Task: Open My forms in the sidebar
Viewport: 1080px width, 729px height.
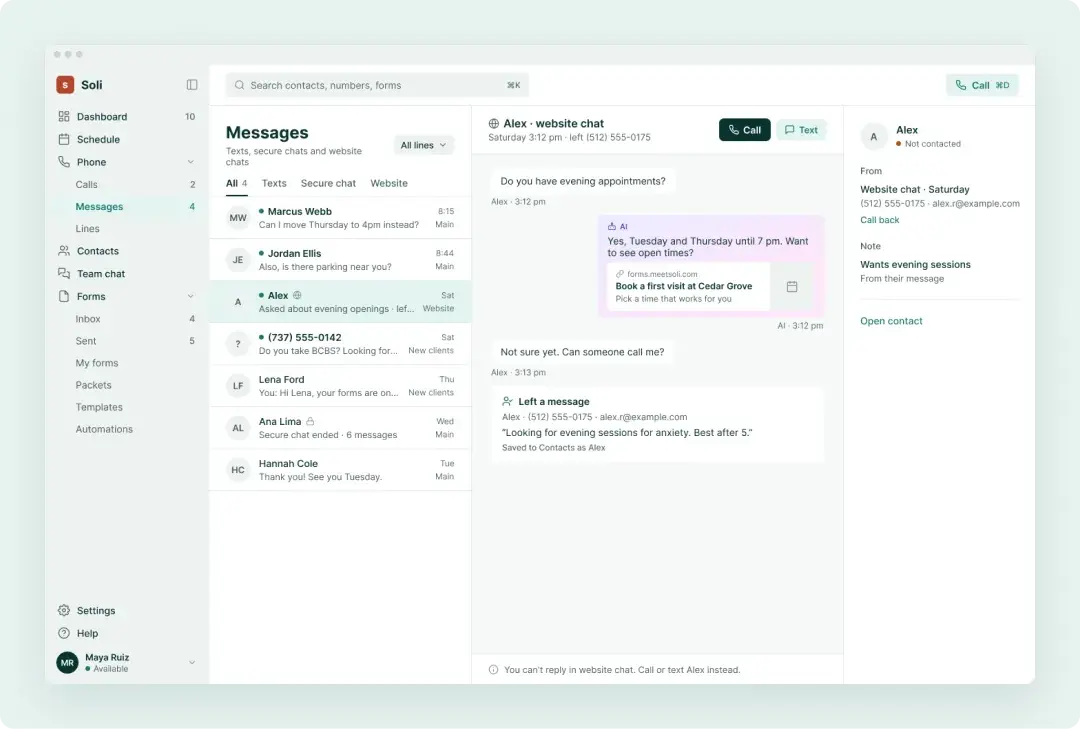Action: pos(127,363)
